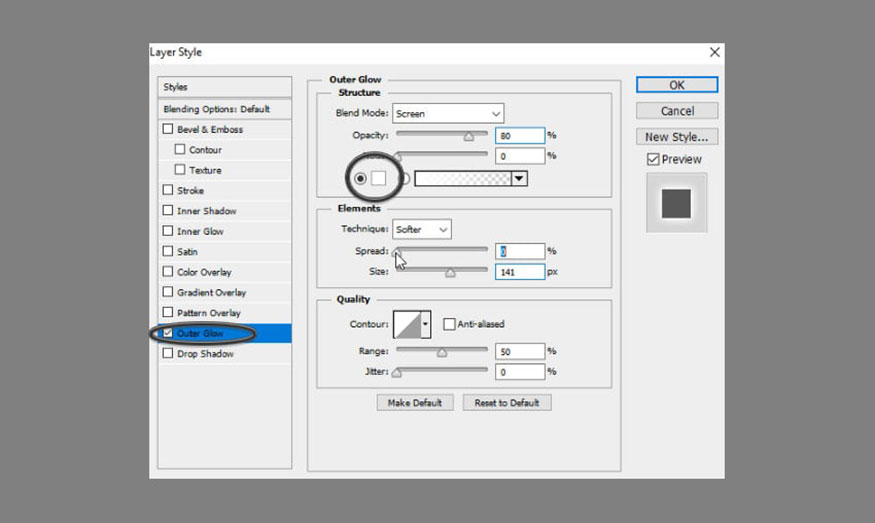Select the solid color radio button

coord(360,179)
